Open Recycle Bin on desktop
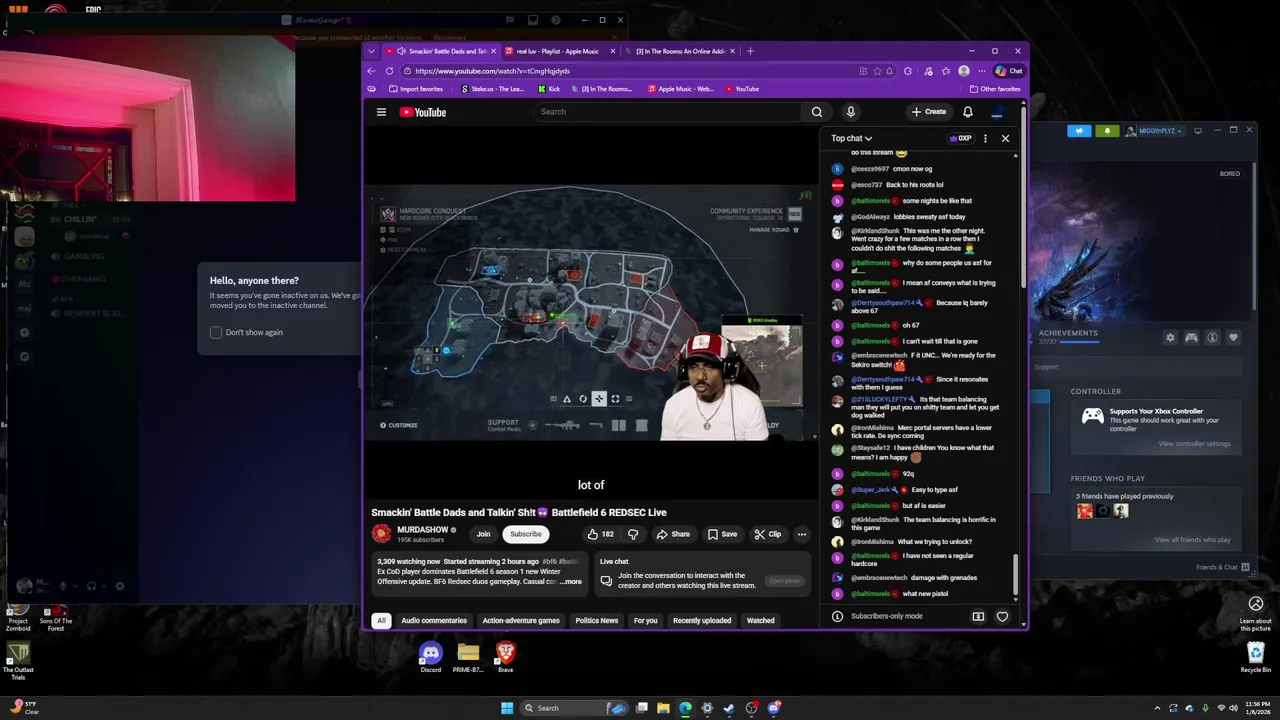The height and width of the screenshot is (720, 1280). [x=1256, y=657]
